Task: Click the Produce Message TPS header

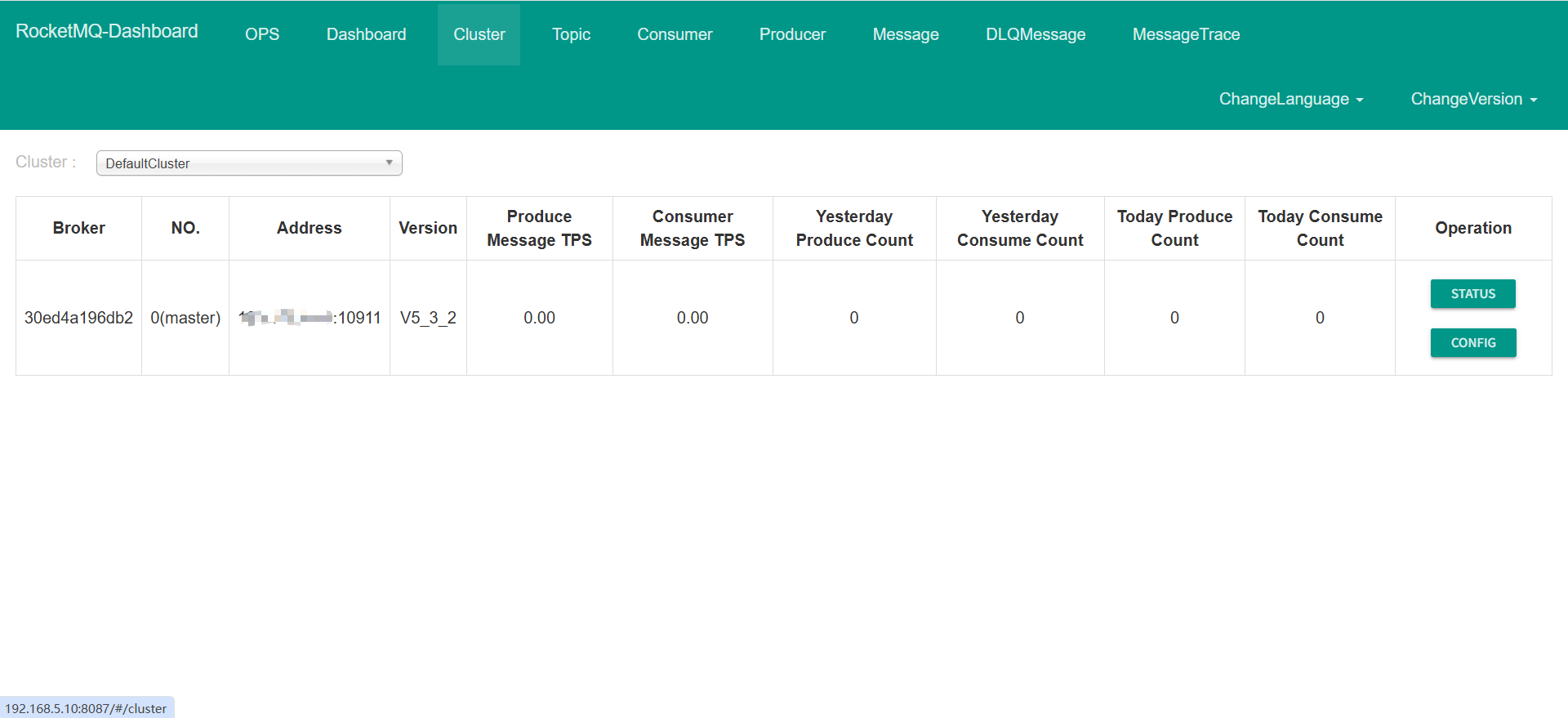Action: 540,228
